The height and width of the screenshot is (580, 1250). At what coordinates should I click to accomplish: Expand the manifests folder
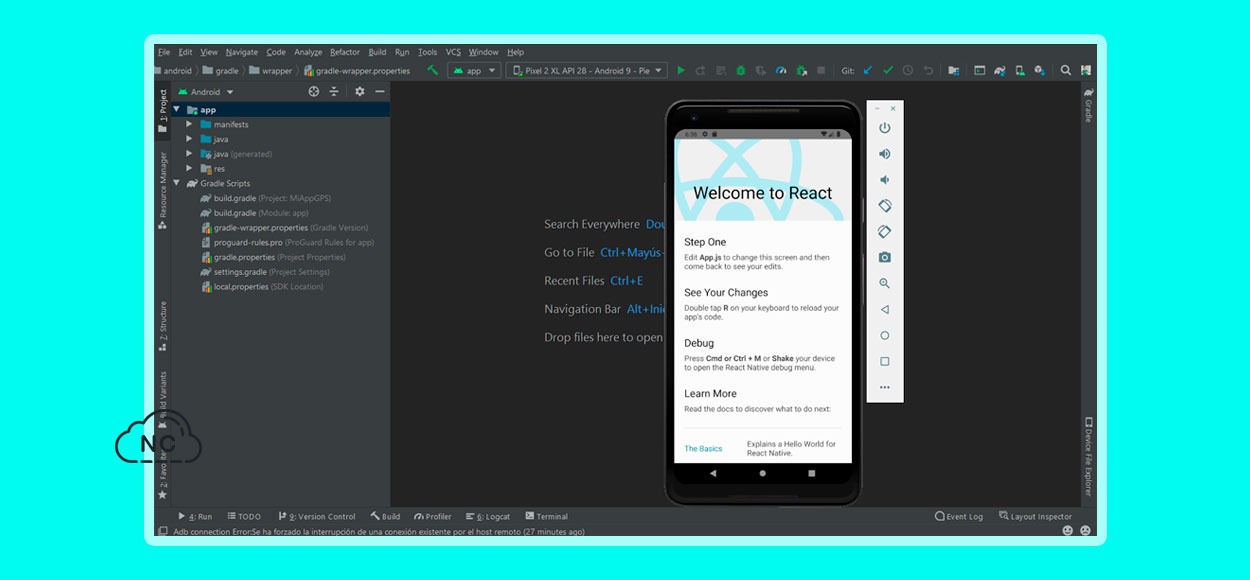coord(190,124)
